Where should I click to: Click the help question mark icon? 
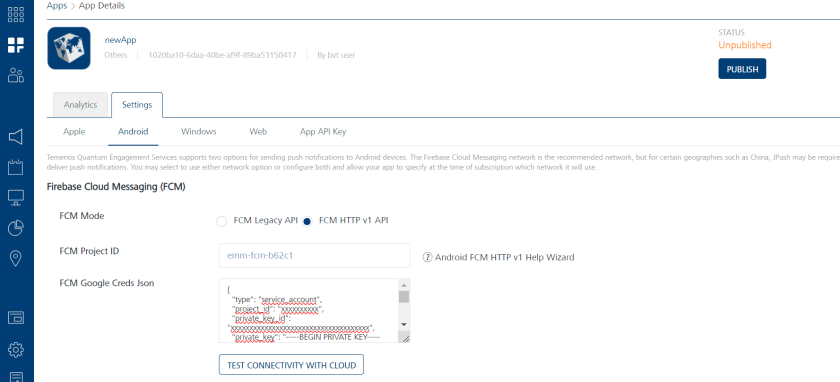427,257
